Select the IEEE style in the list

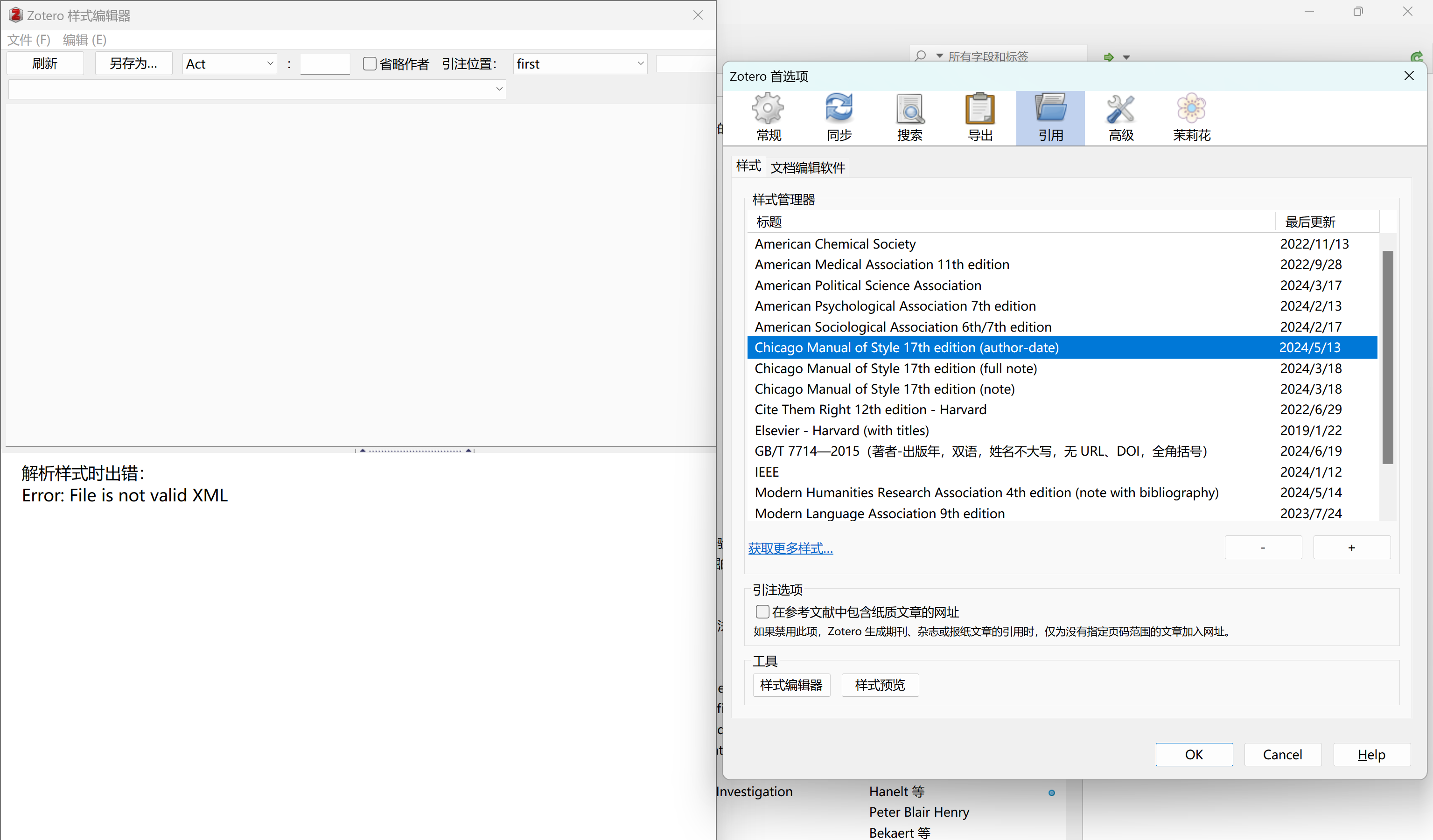767,472
